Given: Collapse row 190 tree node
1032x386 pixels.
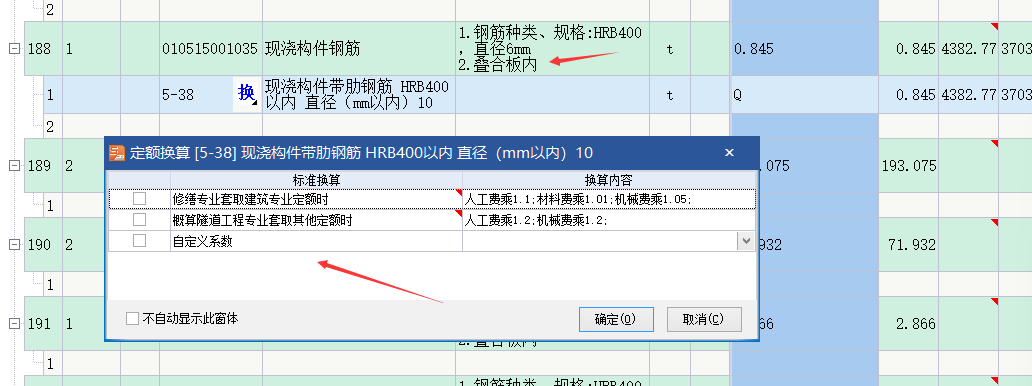Looking at the screenshot, I should pos(13,245).
